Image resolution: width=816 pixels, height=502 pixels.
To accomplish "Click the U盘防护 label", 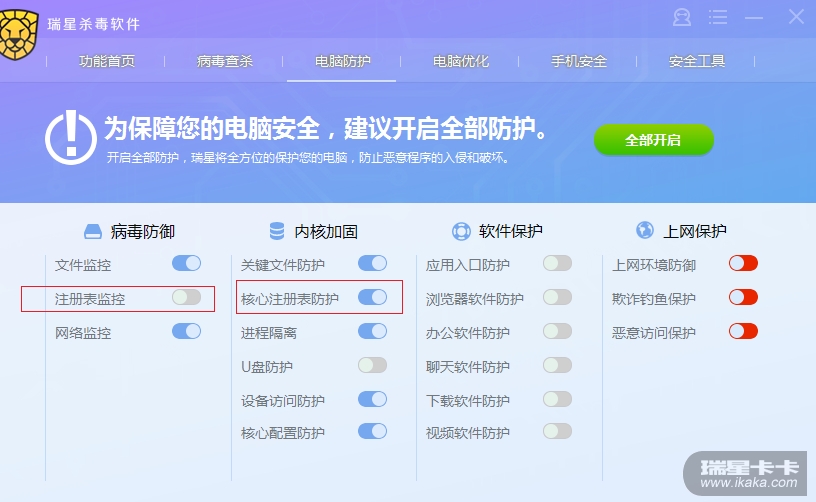I will [266, 367].
